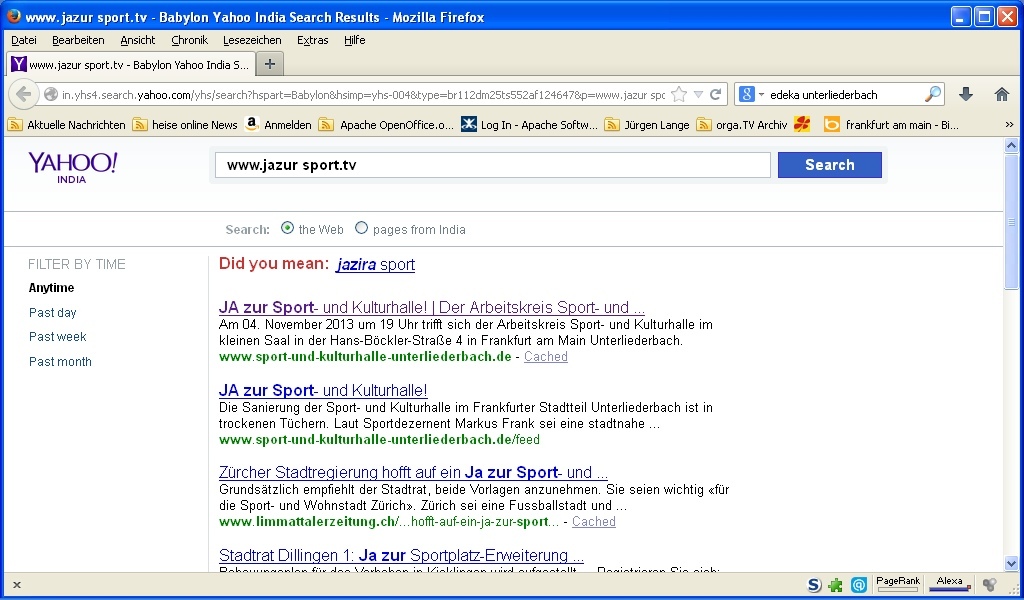Open the Jürgen Lange bookmark

pos(647,125)
